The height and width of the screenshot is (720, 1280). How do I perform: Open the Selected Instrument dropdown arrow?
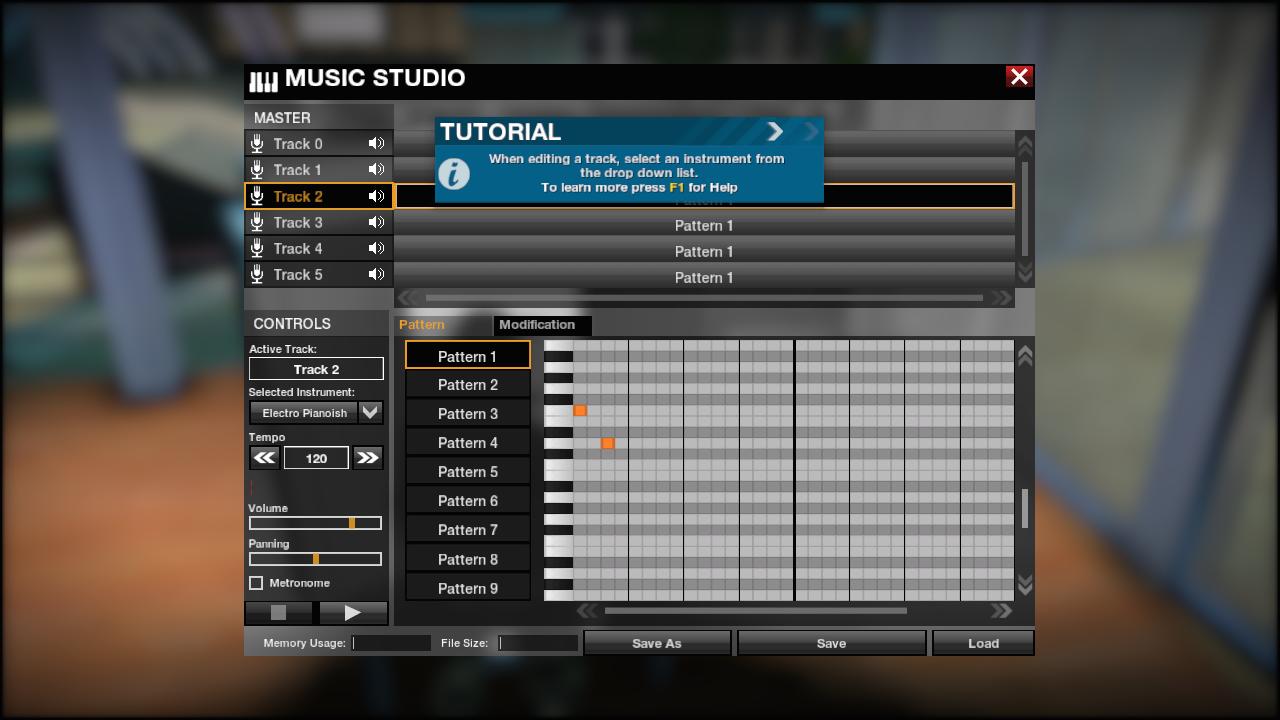(x=371, y=412)
